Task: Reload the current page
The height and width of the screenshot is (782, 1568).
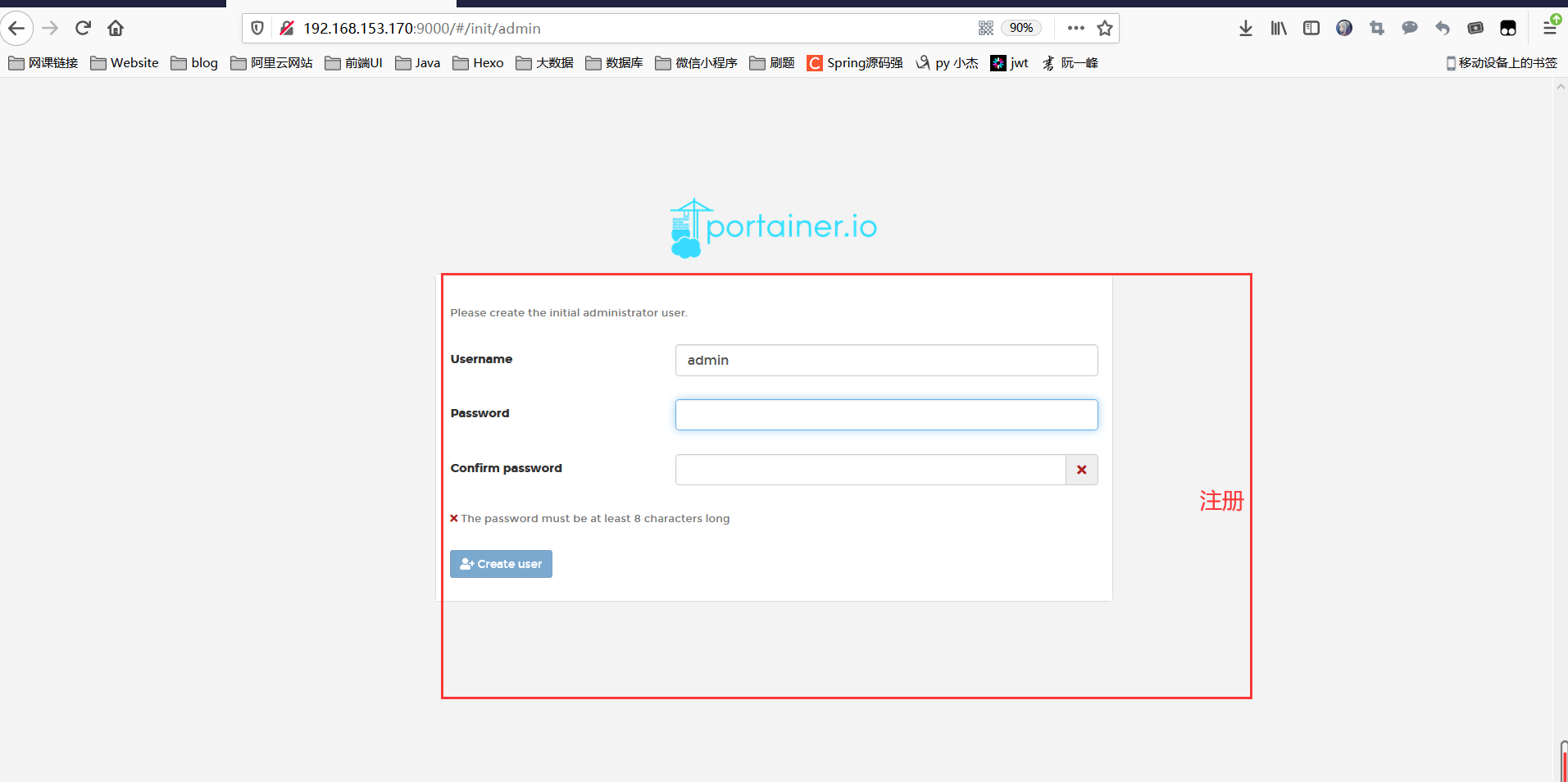Action: tap(83, 29)
